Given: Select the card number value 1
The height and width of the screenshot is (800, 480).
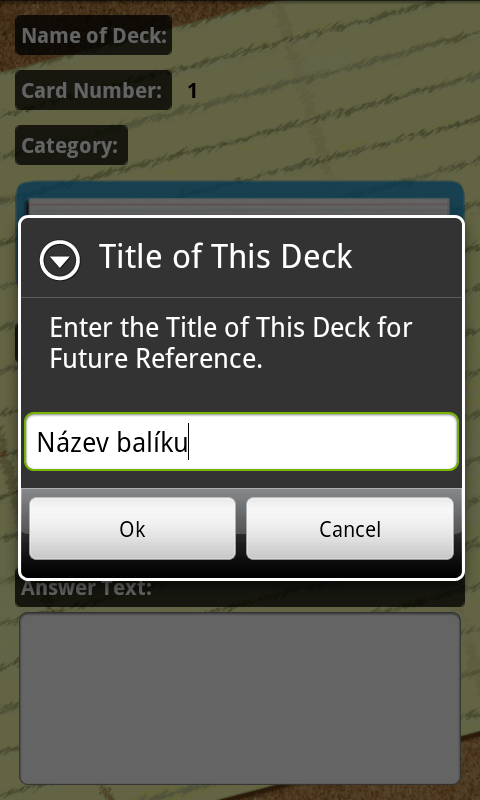Looking at the screenshot, I should point(192,91).
